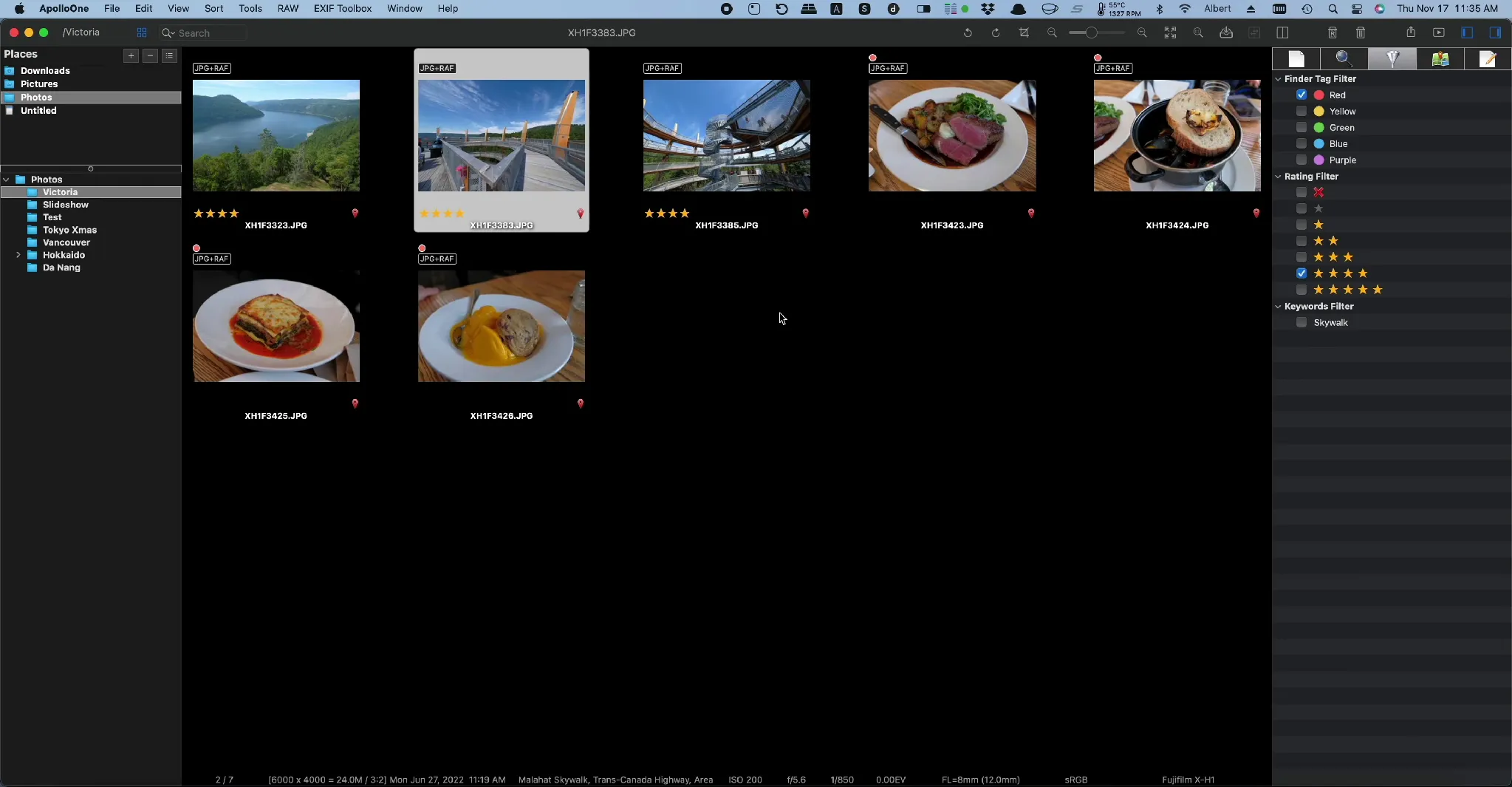Screen dimensions: 1512x787
Task: Open the Vancouver folder
Action: click(66, 242)
